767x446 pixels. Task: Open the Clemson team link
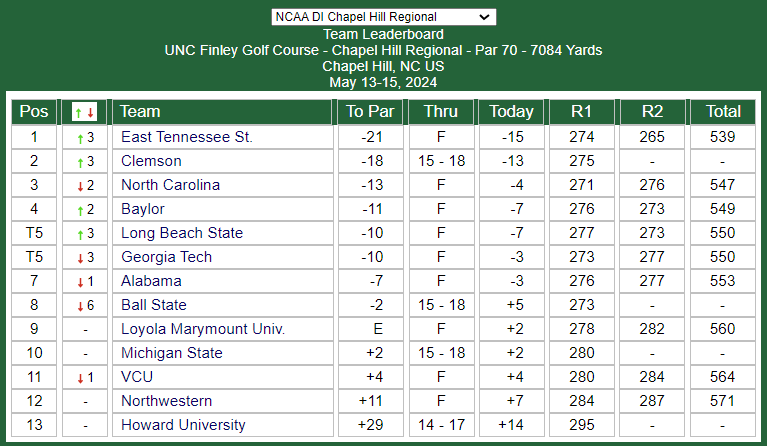(151, 161)
